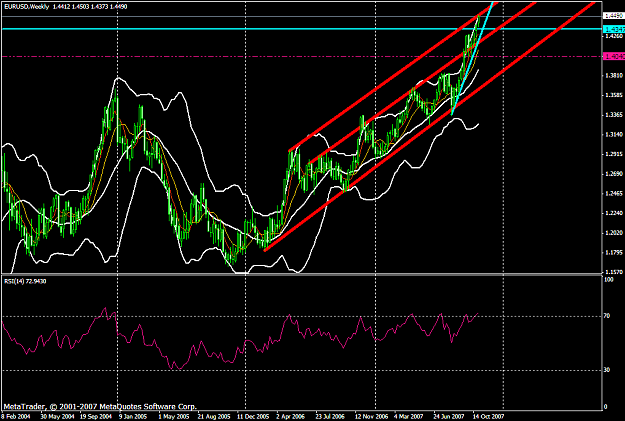625x421 pixels.
Task: Click the 1.2915 price scale value
Action: point(614,154)
